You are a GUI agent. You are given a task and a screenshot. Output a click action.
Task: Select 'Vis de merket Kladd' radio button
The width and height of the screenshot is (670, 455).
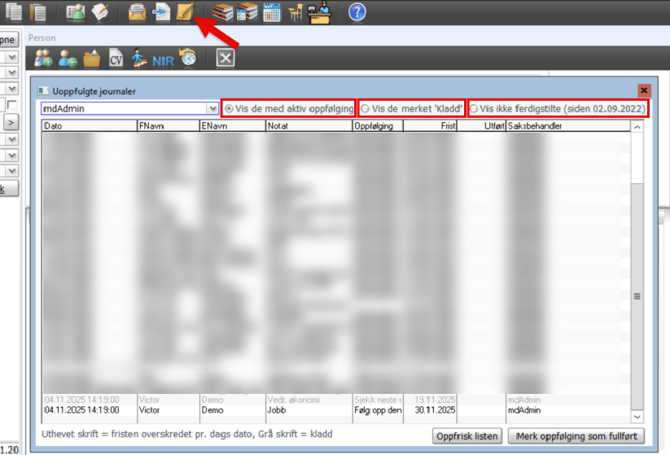point(366,108)
